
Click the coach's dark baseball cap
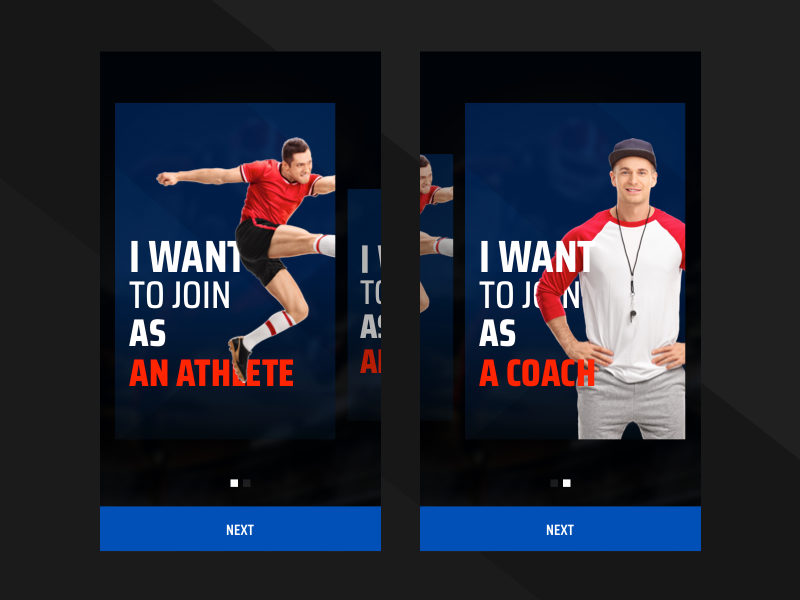coord(633,152)
